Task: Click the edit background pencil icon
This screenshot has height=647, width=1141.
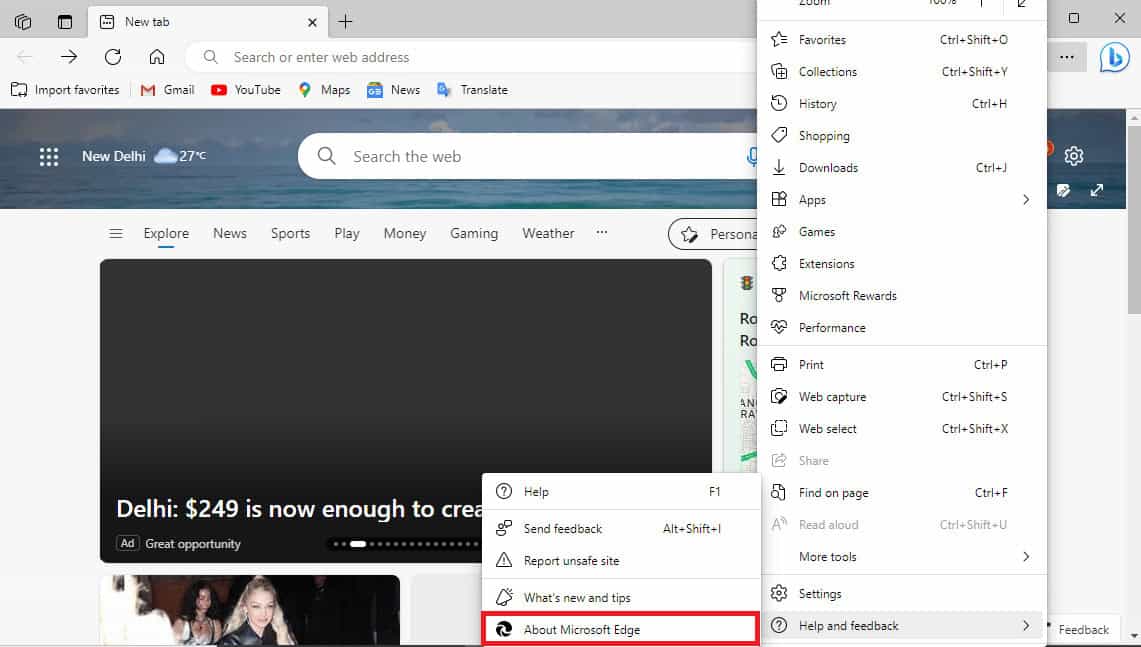Action: pos(1063,190)
